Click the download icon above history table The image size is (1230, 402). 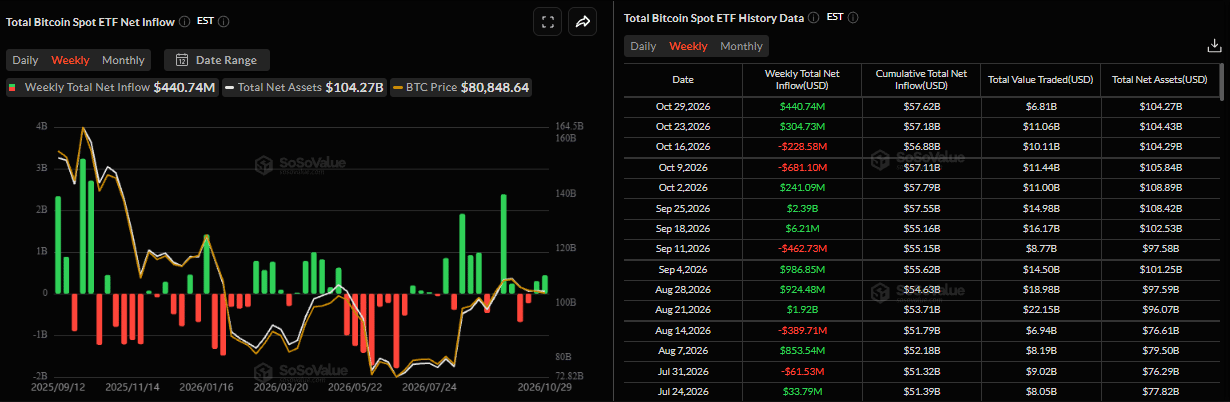coord(1214,46)
